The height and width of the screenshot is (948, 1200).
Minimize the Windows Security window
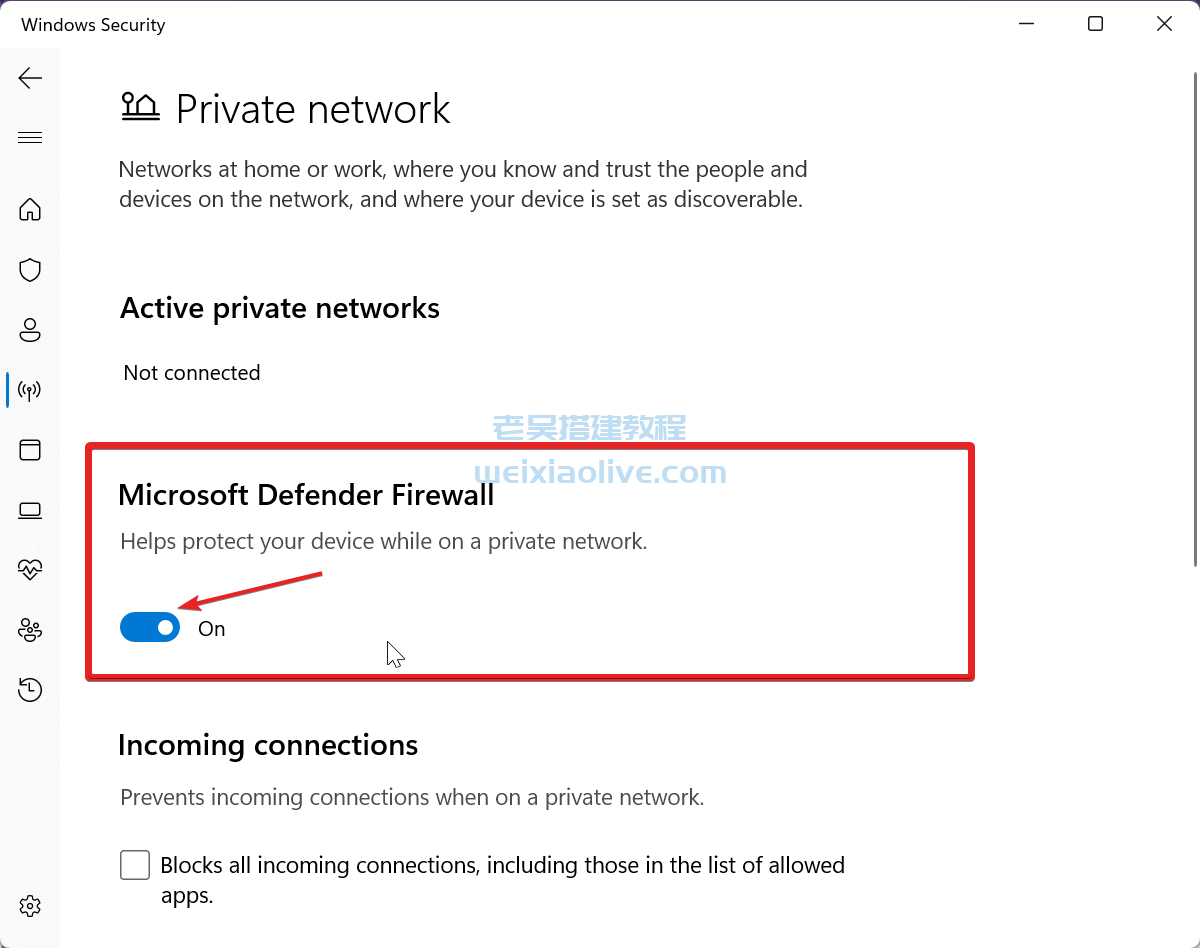point(1026,23)
